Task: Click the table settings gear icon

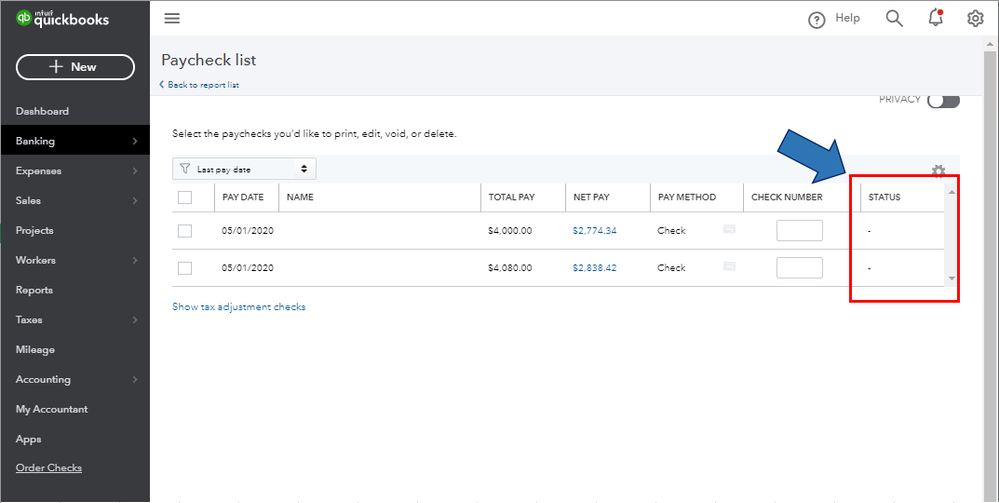Action: [x=938, y=171]
